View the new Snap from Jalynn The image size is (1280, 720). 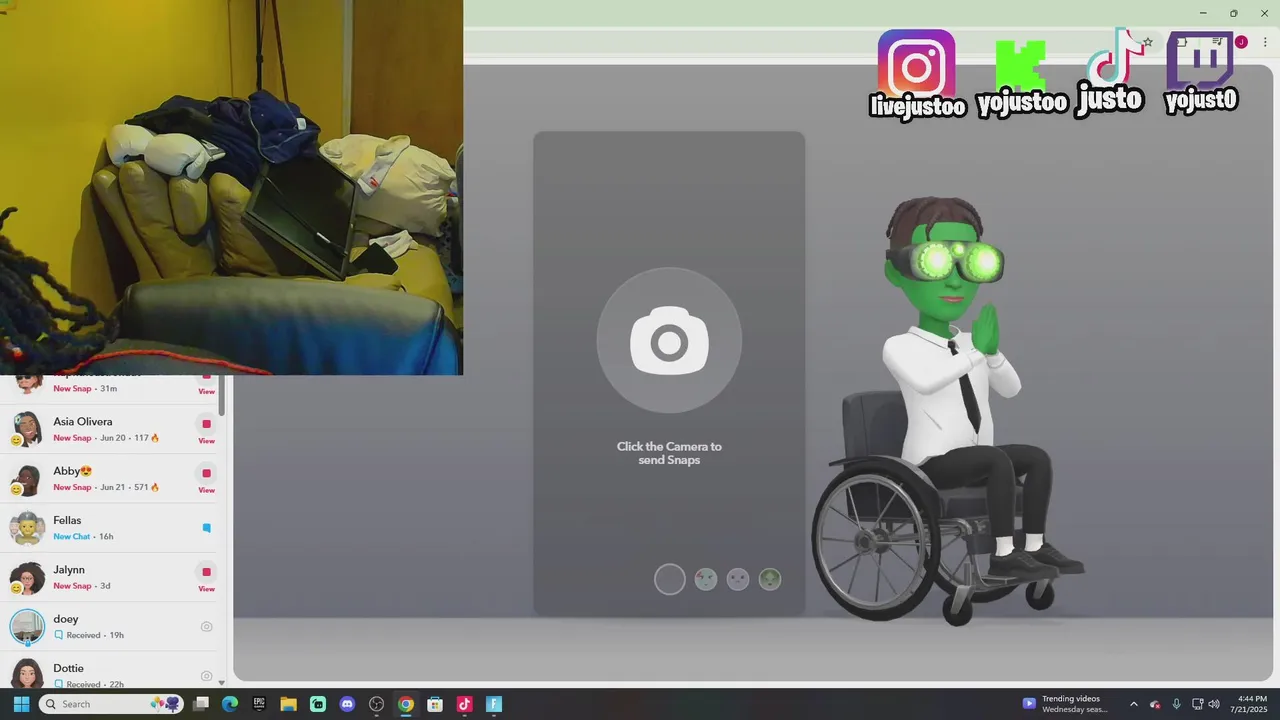[x=206, y=579]
